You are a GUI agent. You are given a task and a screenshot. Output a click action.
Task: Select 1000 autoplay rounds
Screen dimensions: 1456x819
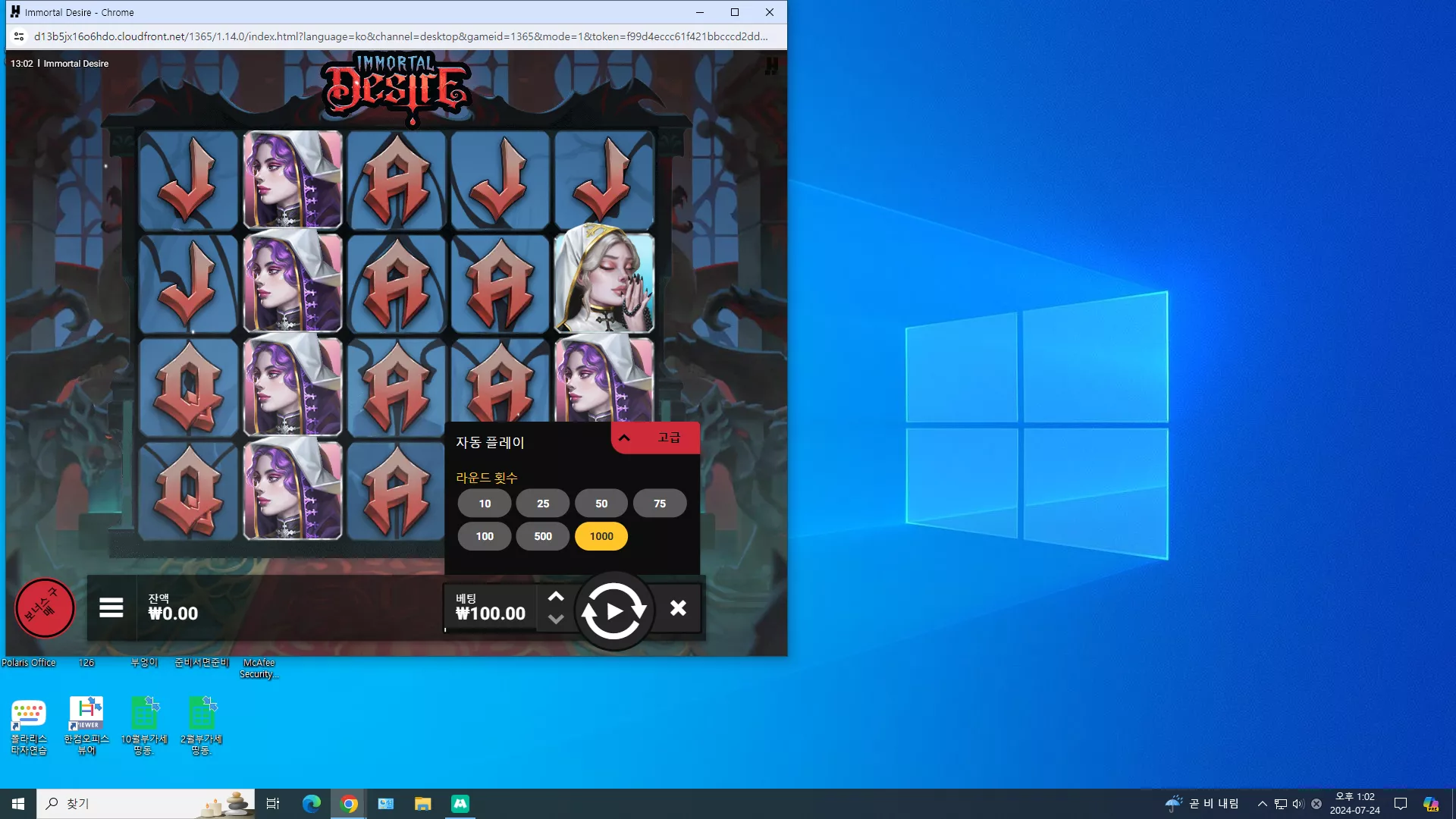tap(601, 536)
